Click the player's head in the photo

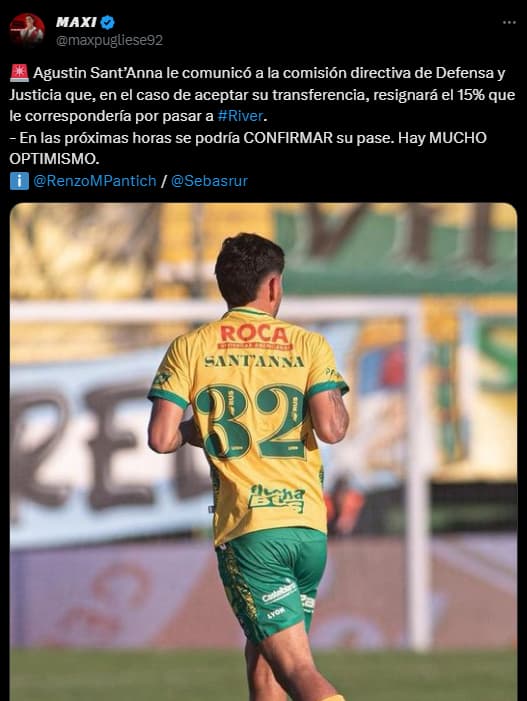(249, 270)
